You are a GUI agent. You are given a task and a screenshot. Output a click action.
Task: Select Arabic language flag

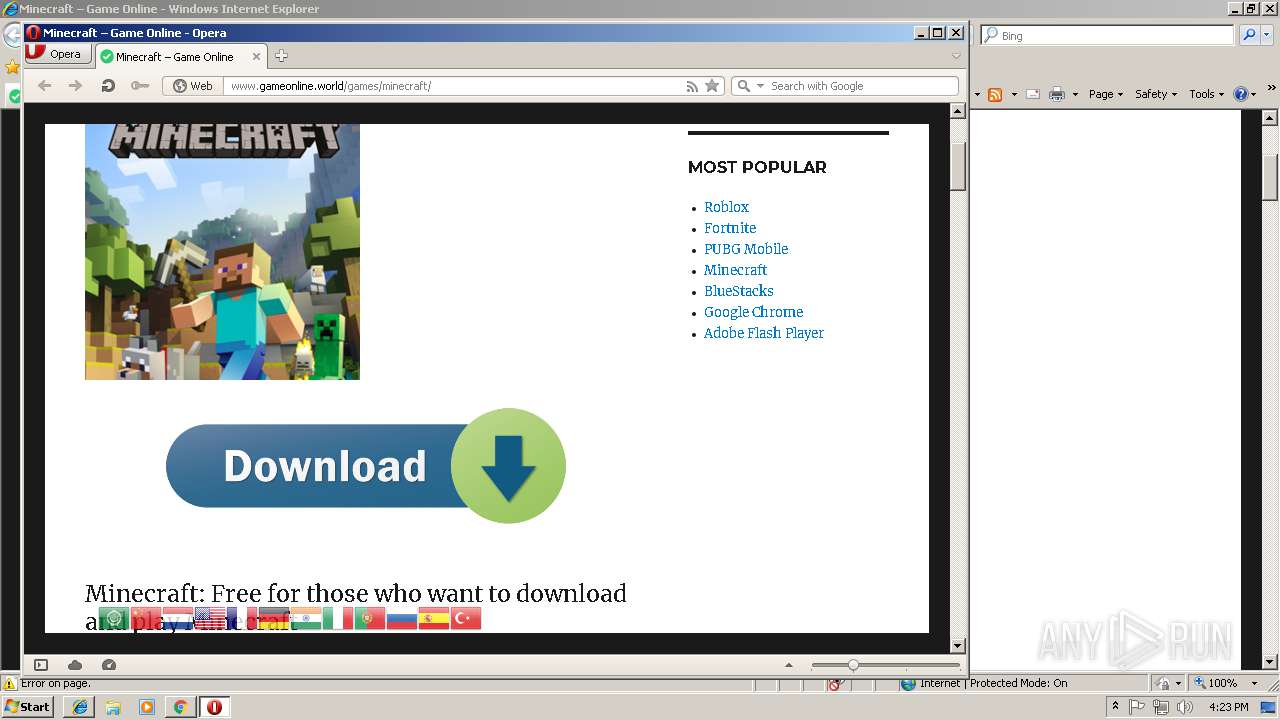pyautogui.click(x=114, y=619)
